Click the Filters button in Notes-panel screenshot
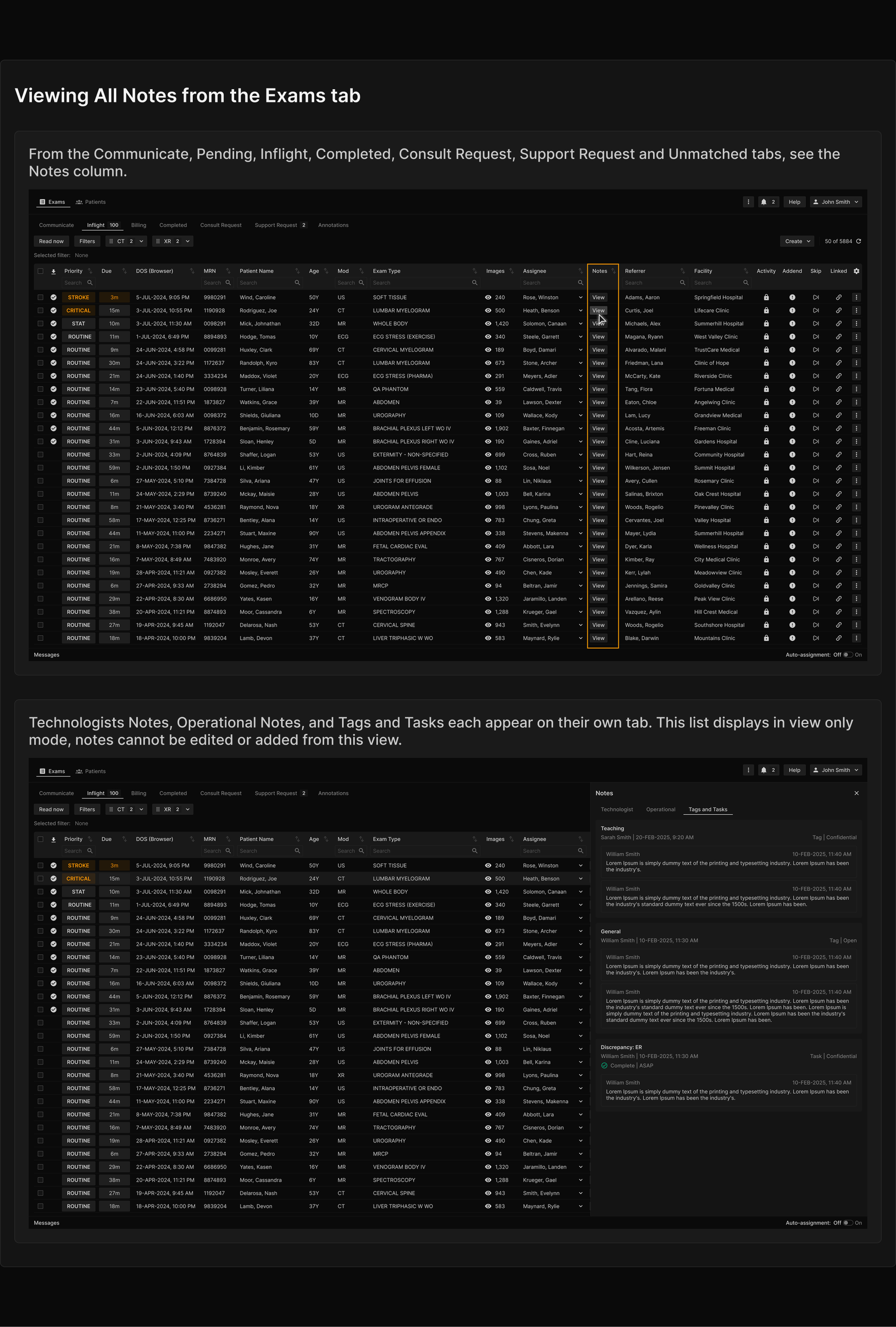Screen dimensions: 896x1327 87,810
